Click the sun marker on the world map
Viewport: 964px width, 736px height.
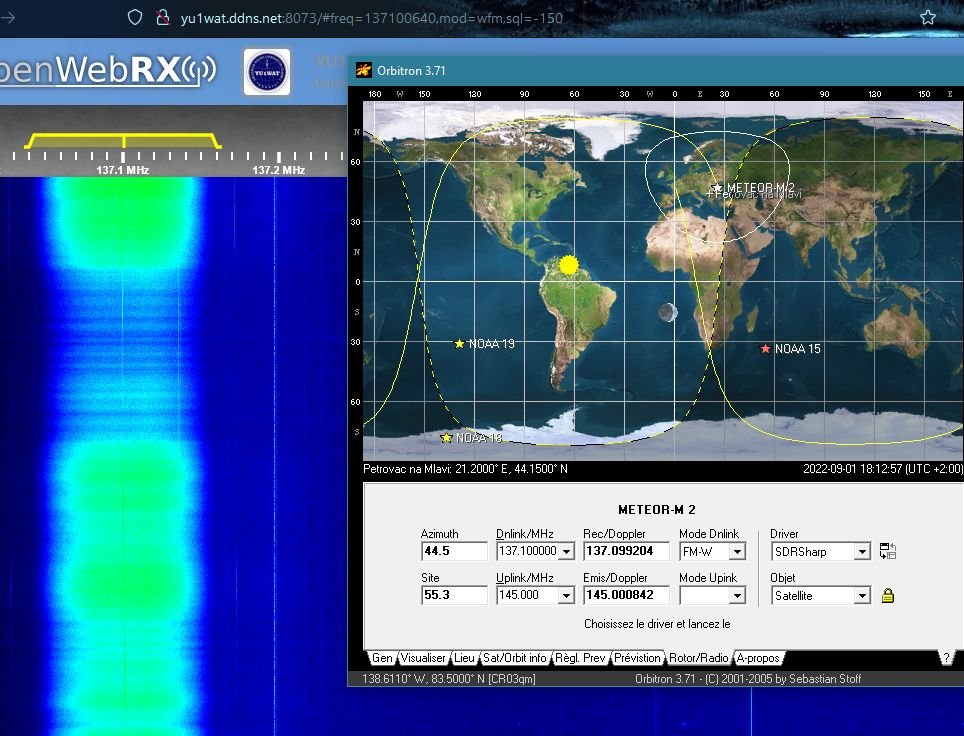coord(569,266)
